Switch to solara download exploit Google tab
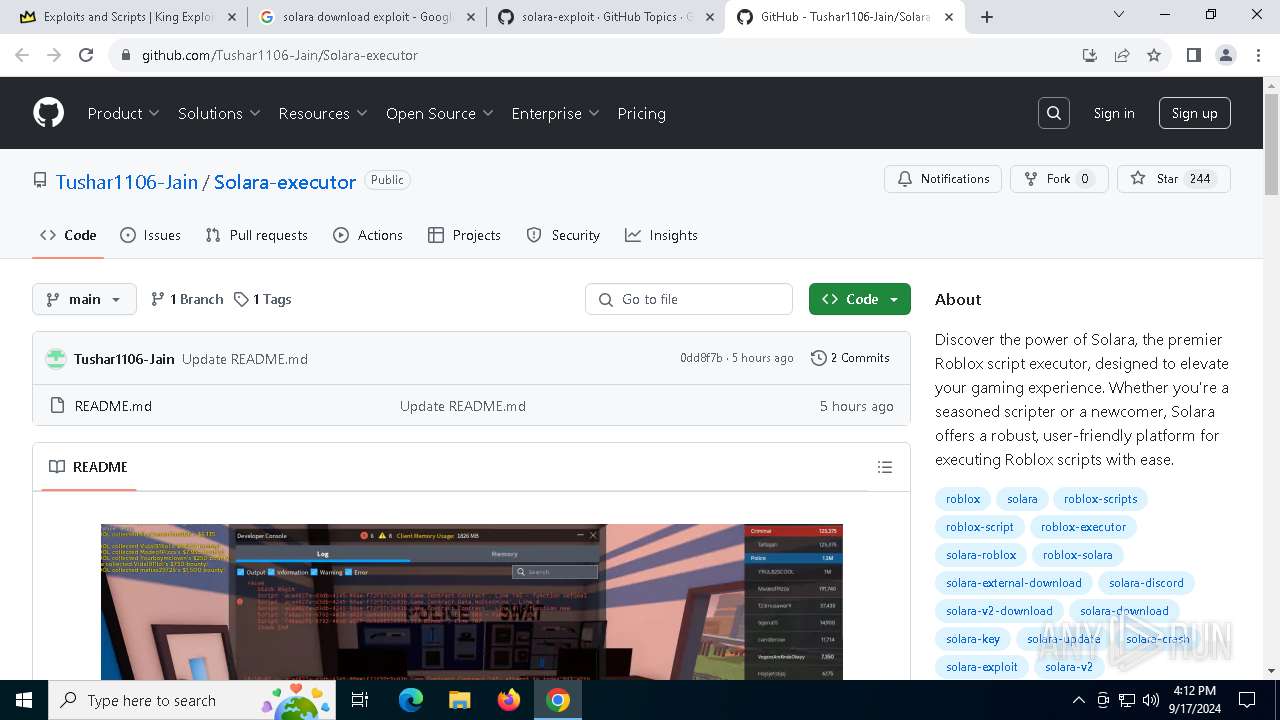 (367, 17)
